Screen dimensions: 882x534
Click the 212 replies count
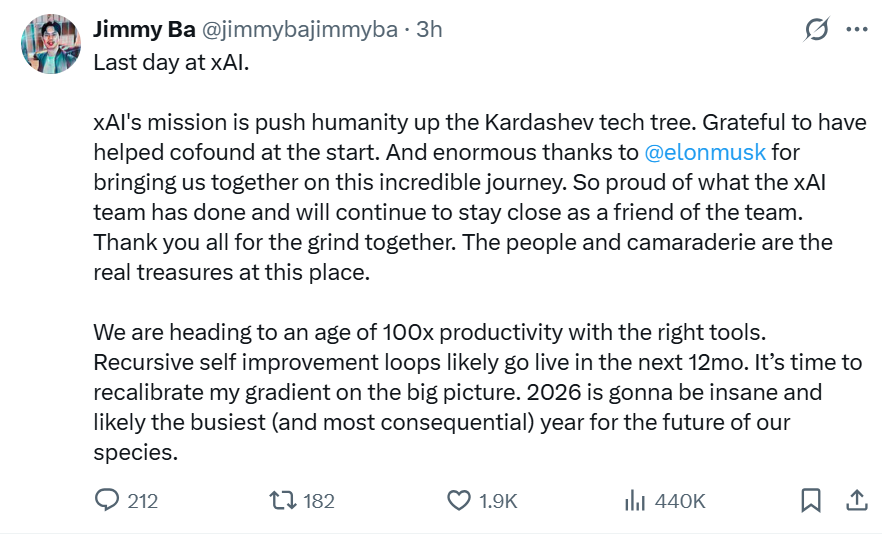[x=143, y=501]
